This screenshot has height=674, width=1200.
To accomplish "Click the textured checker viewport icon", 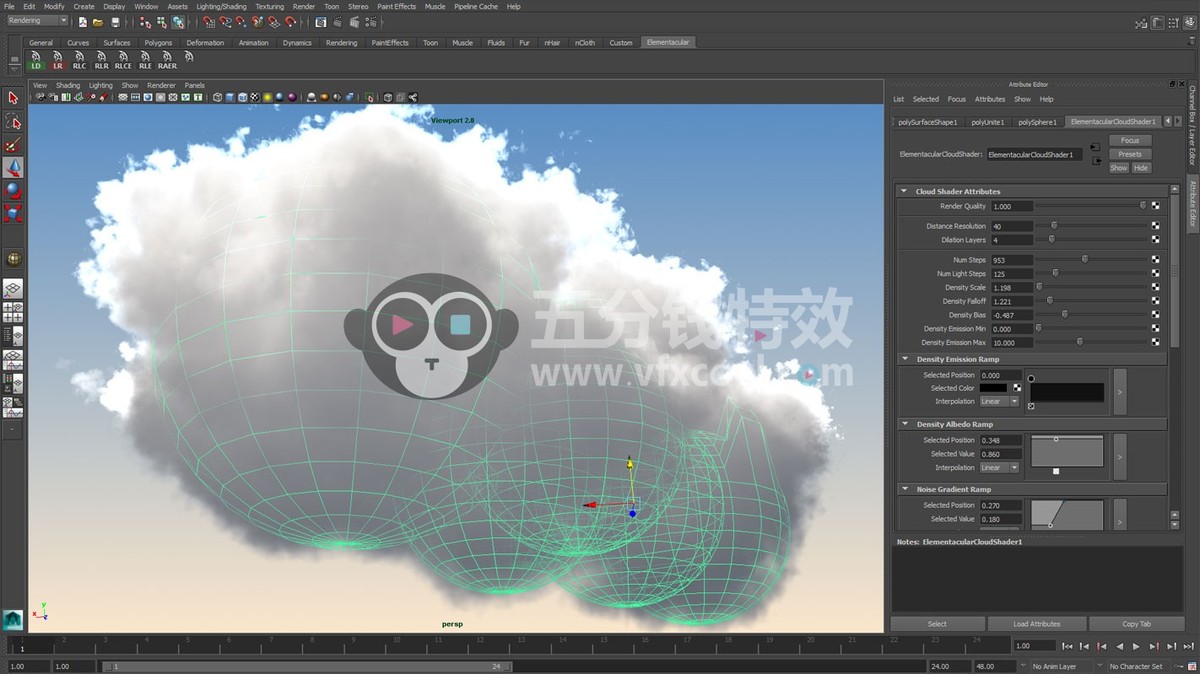I will (x=254, y=97).
